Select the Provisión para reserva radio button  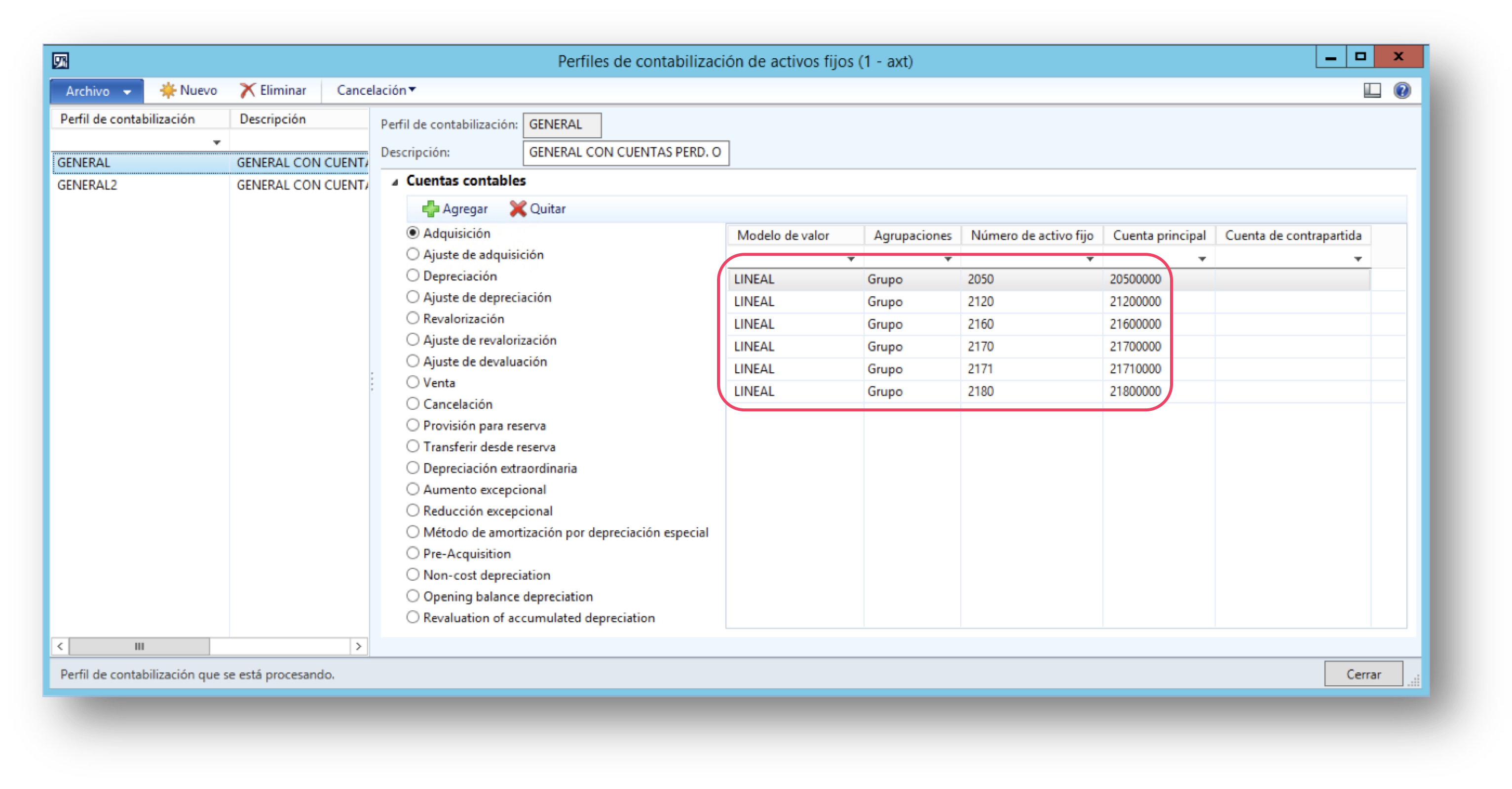tap(413, 425)
